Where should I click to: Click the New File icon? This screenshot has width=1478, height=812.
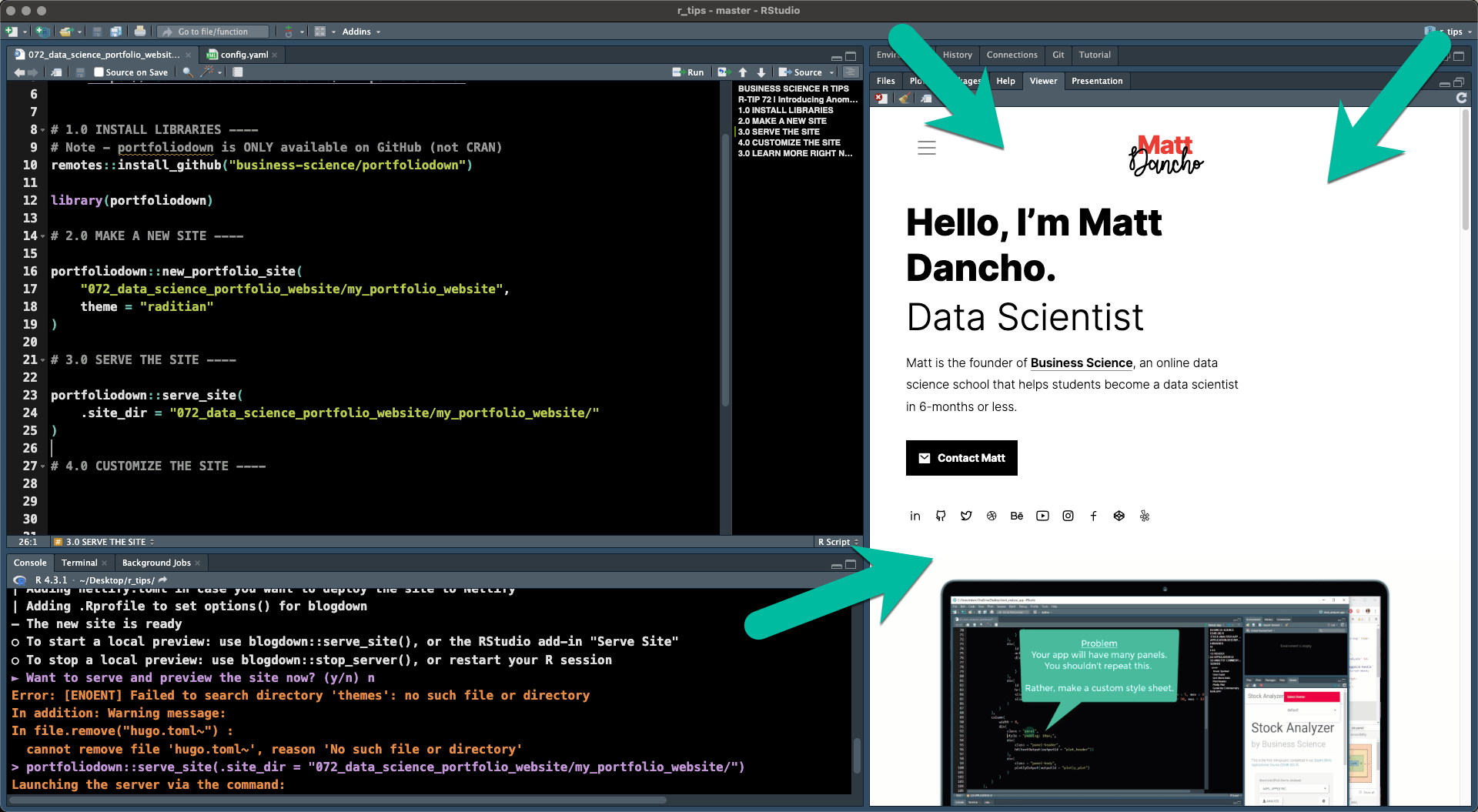[x=12, y=32]
